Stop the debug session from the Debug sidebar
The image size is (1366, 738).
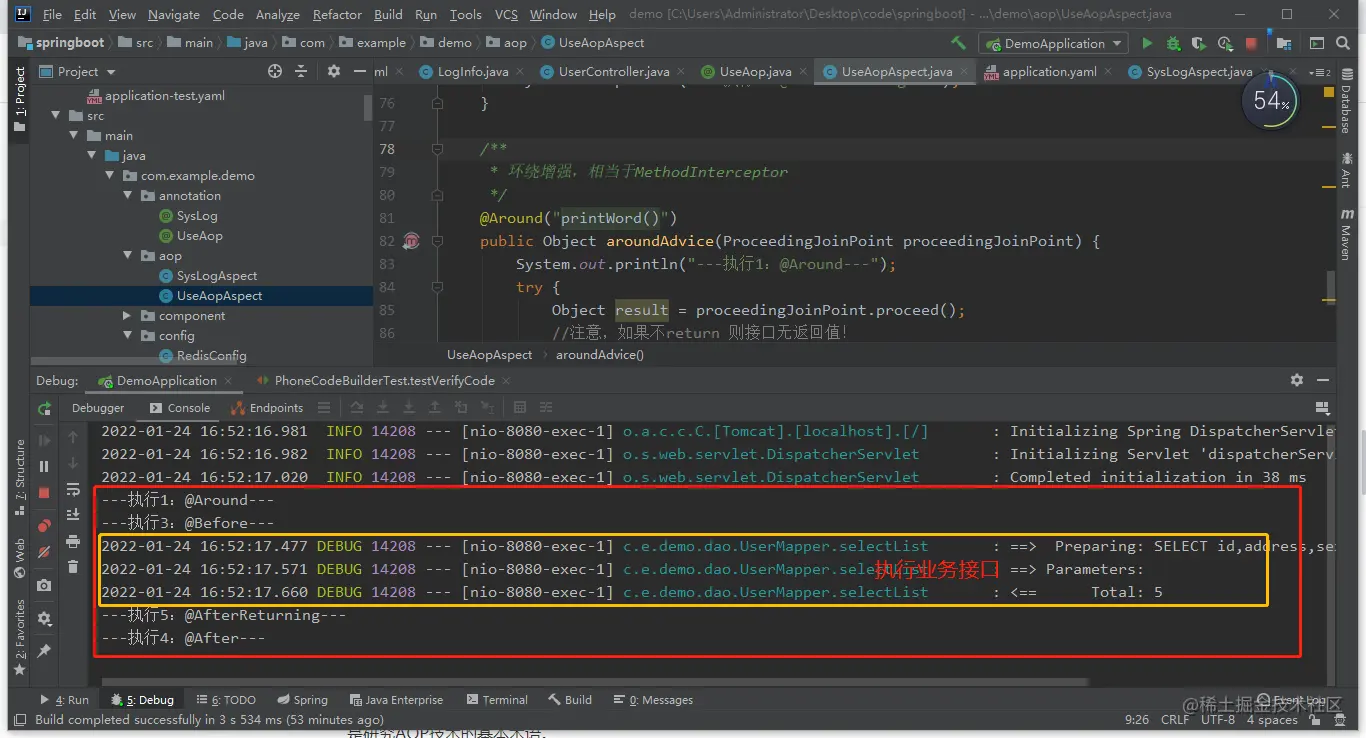click(x=44, y=492)
